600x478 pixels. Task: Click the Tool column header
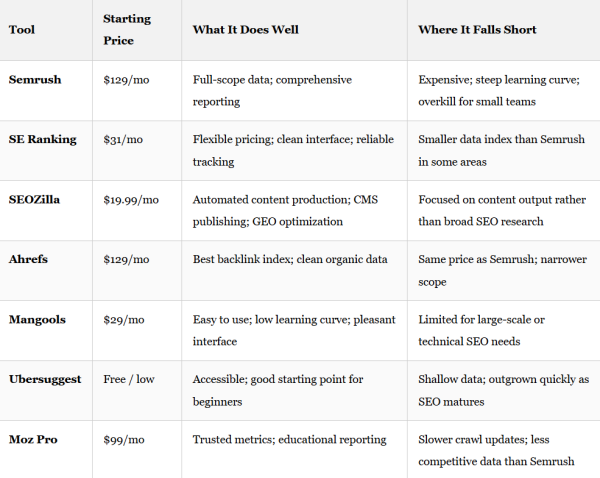coord(22,30)
